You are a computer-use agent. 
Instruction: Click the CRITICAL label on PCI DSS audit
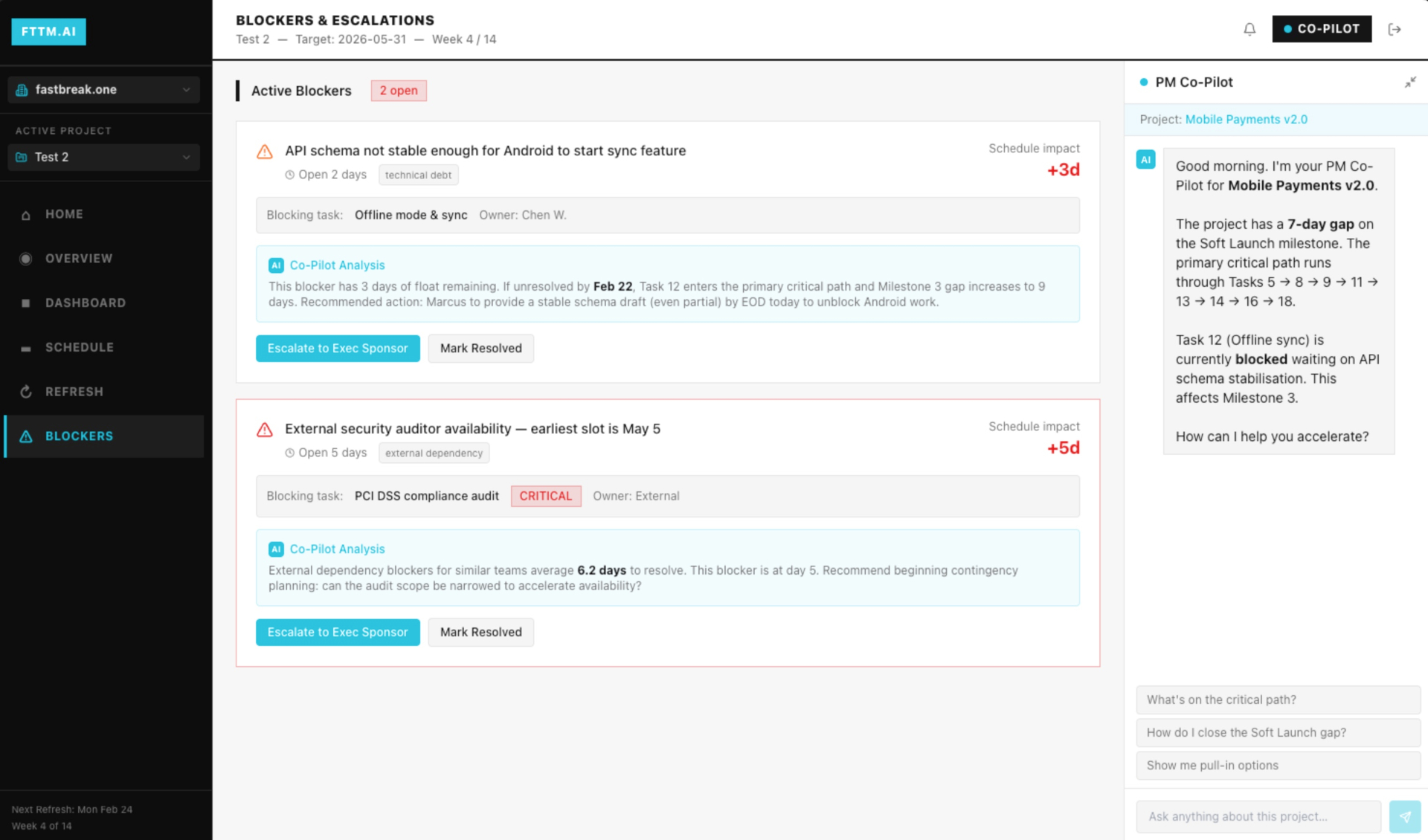pos(546,497)
